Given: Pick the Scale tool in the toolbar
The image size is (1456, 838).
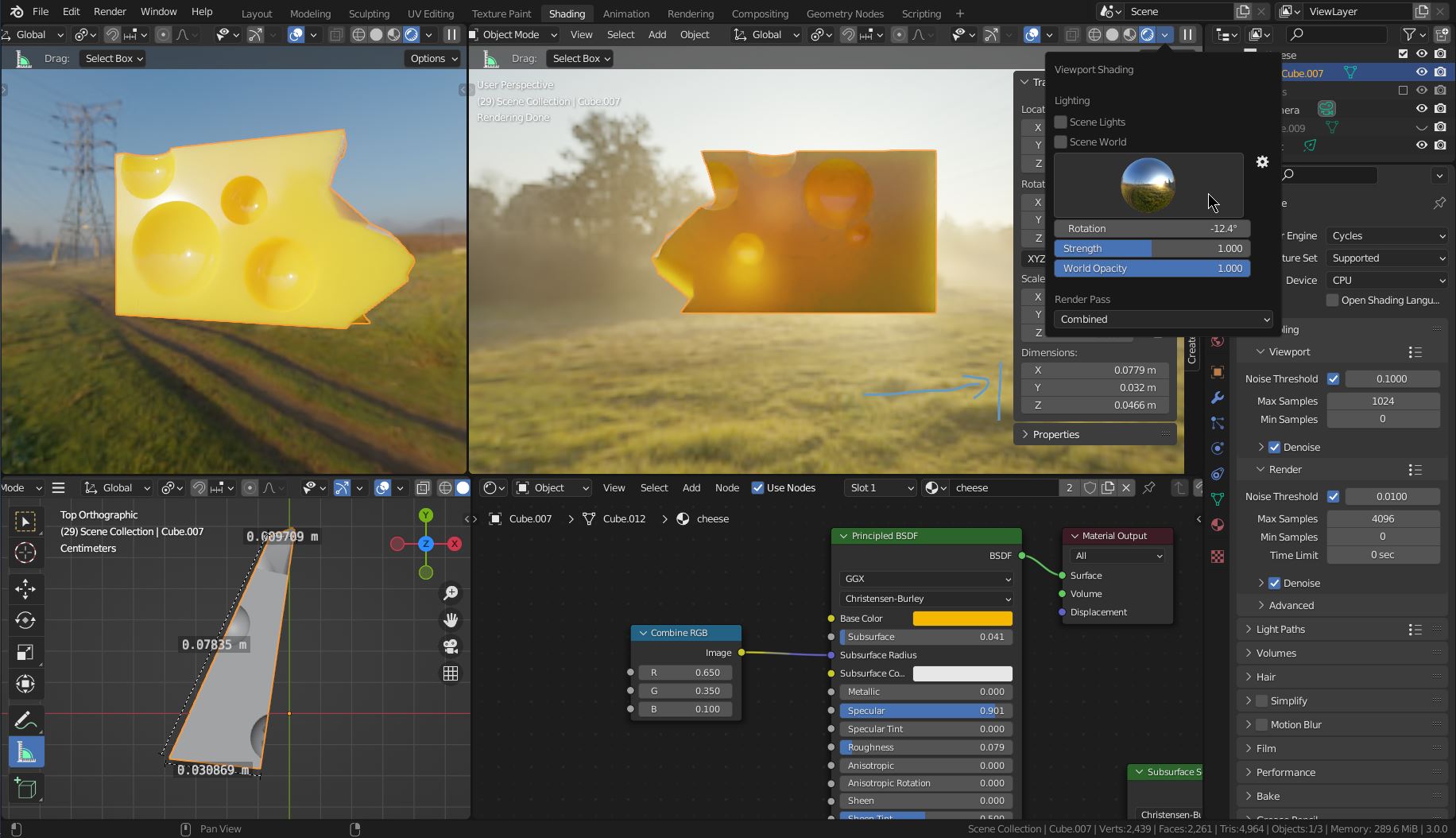Looking at the screenshot, I should click(25, 653).
